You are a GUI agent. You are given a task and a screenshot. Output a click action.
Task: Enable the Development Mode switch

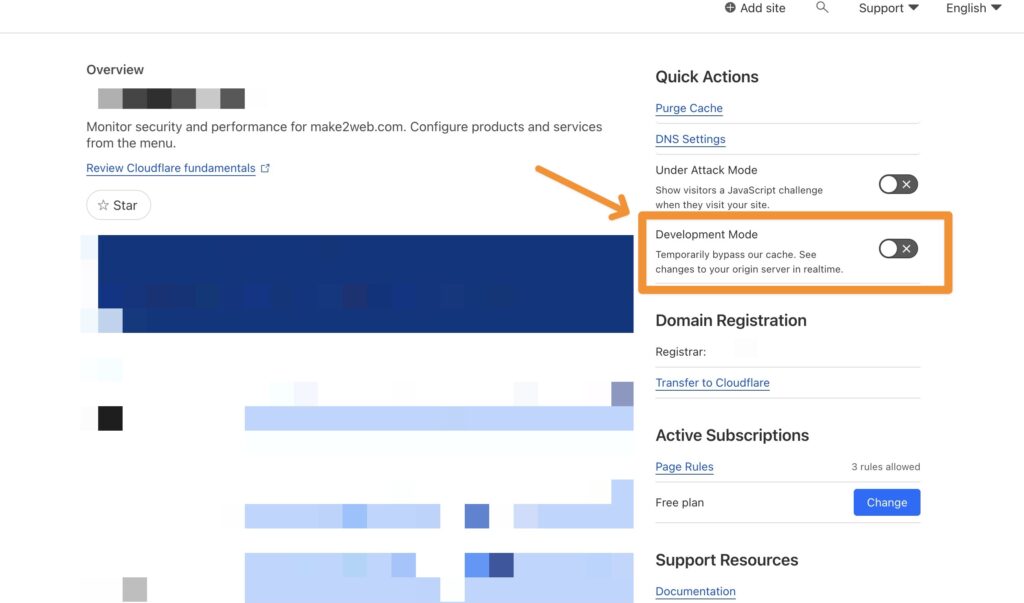898,248
